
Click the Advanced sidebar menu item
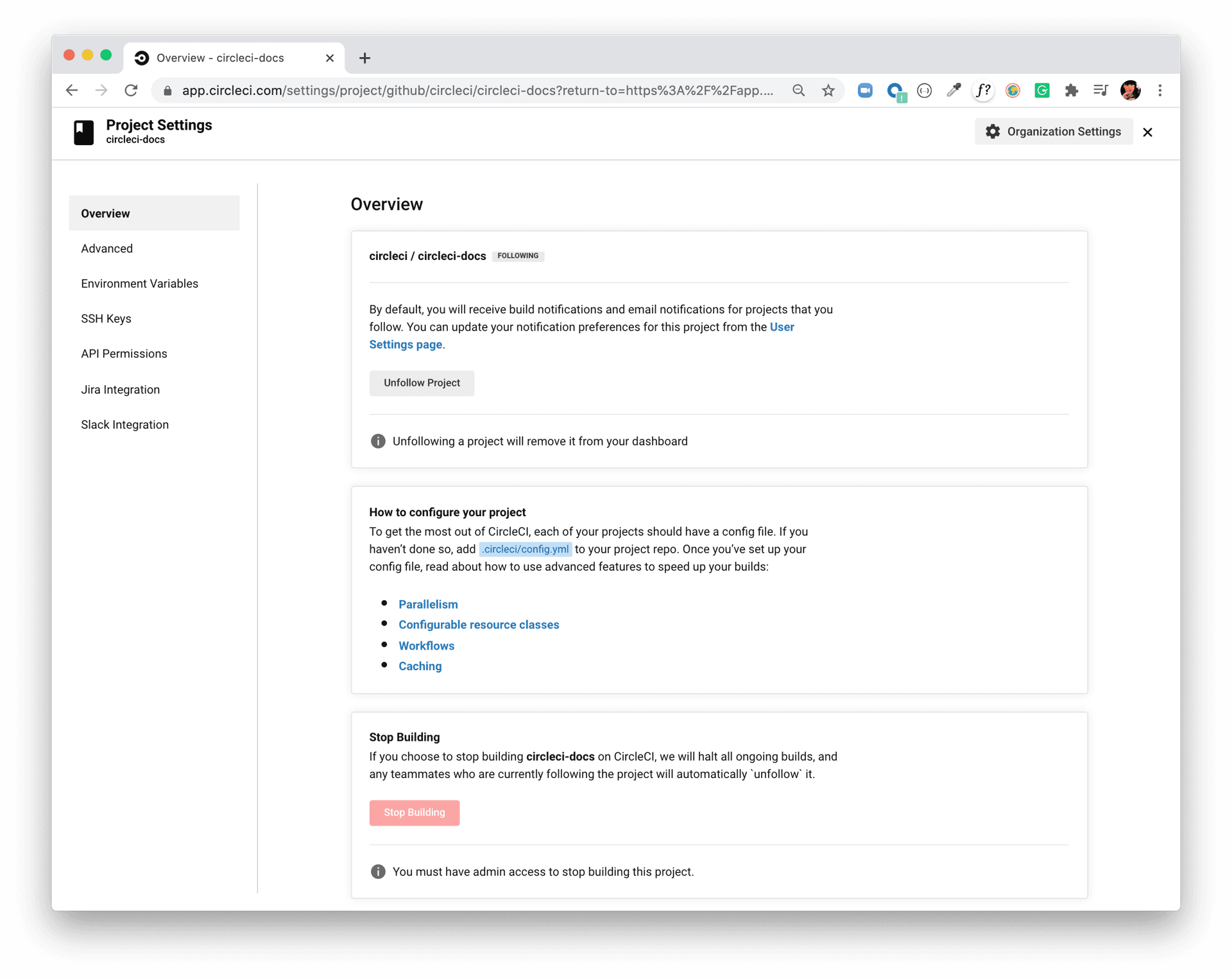[107, 248]
